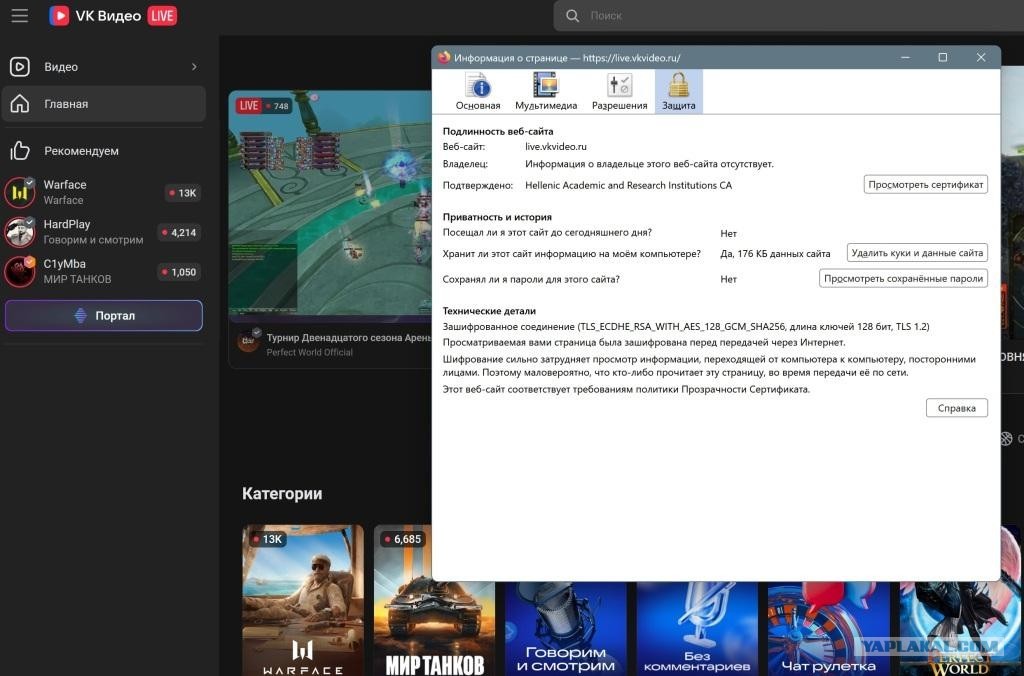This screenshot has height=676, width=1024.
Task: Click Hellenic Academic and Research Institutions CA
Action: pyautogui.click(x=628, y=185)
